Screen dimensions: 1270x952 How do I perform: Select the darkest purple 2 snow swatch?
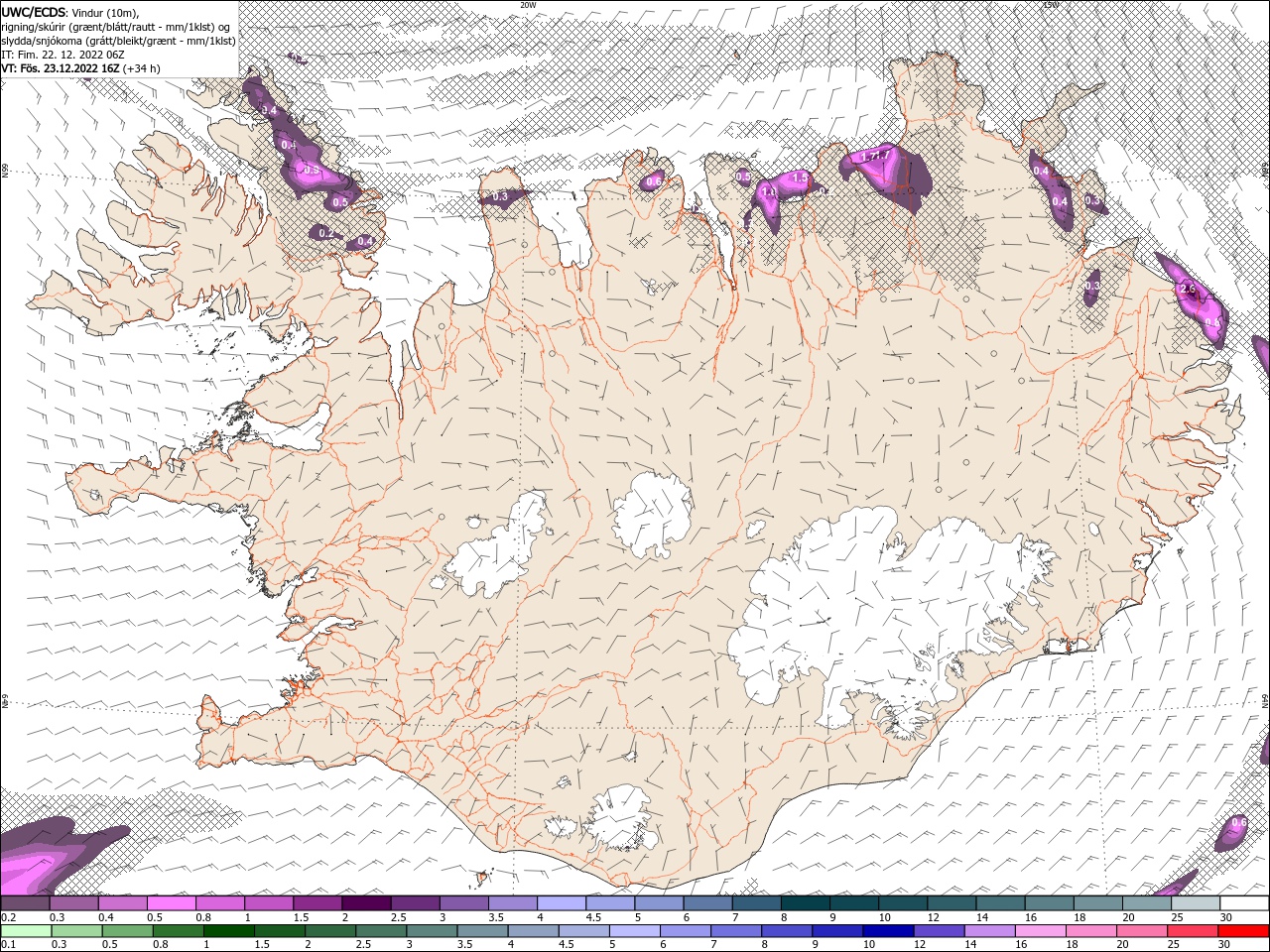(367, 903)
